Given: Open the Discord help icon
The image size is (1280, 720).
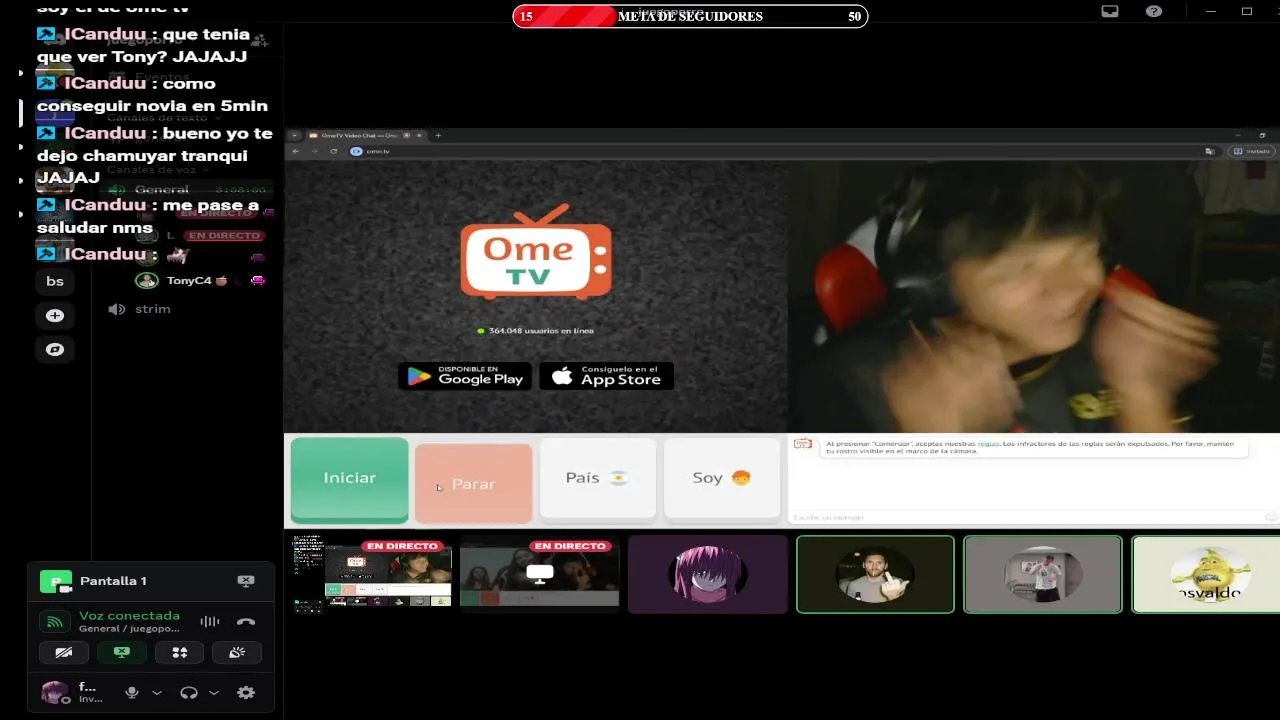Looking at the screenshot, I should point(1154,11).
